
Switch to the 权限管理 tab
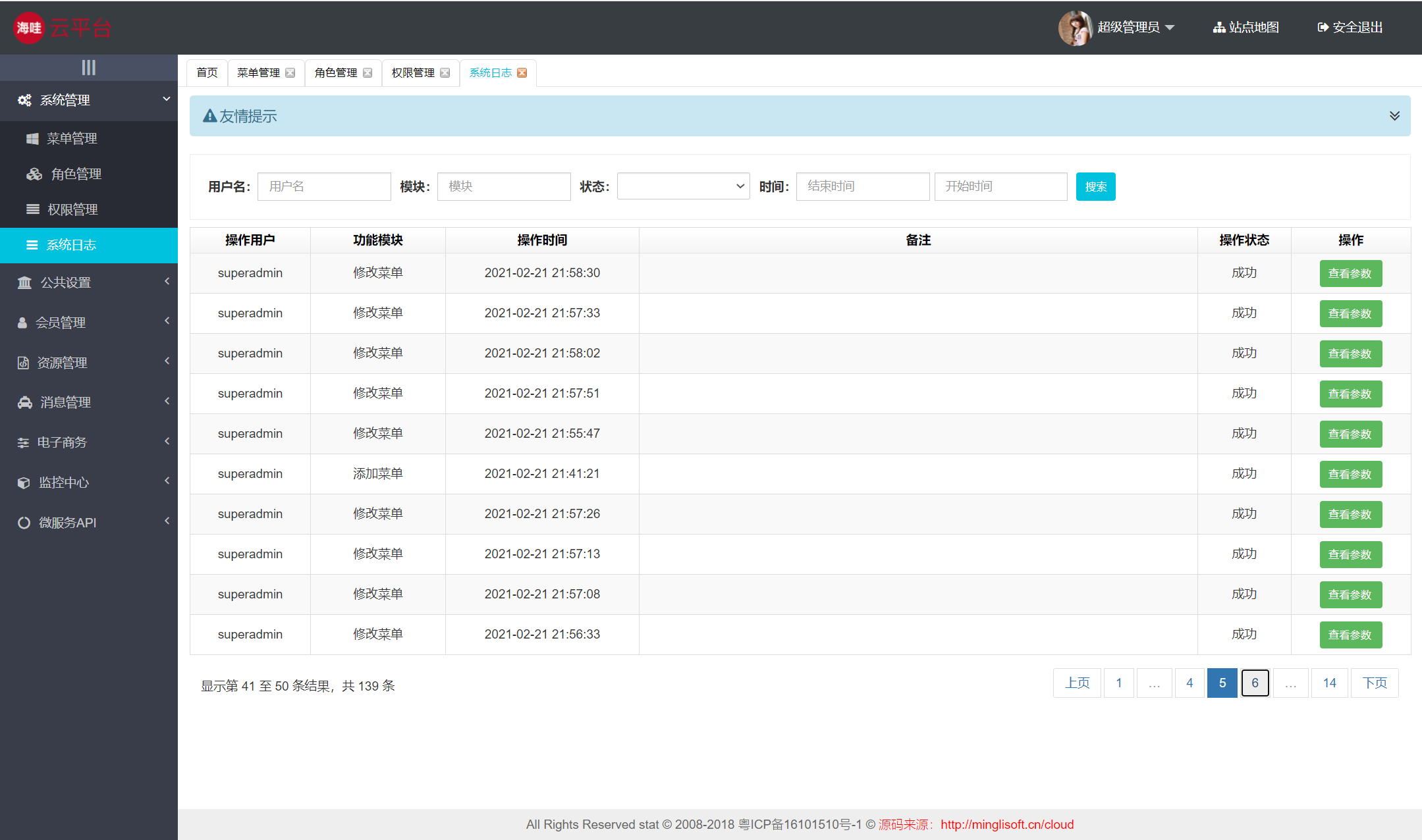[x=413, y=73]
